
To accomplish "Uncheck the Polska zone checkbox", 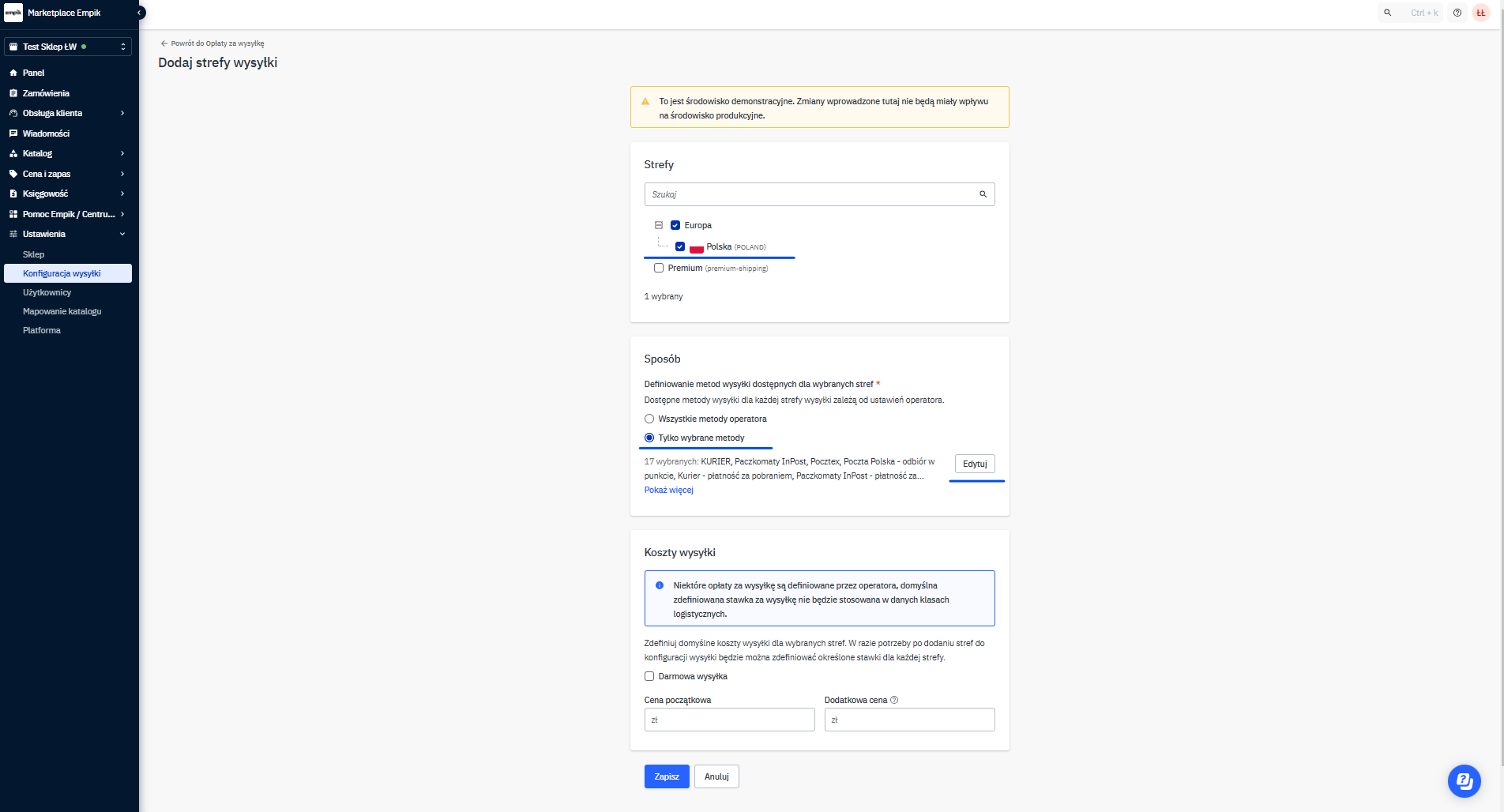I will click(680, 246).
